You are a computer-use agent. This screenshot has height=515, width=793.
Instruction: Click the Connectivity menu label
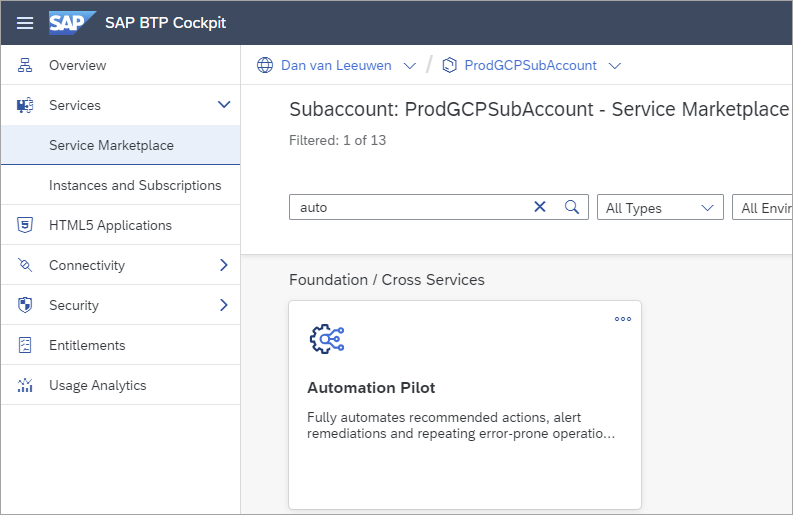[x=87, y=265]
